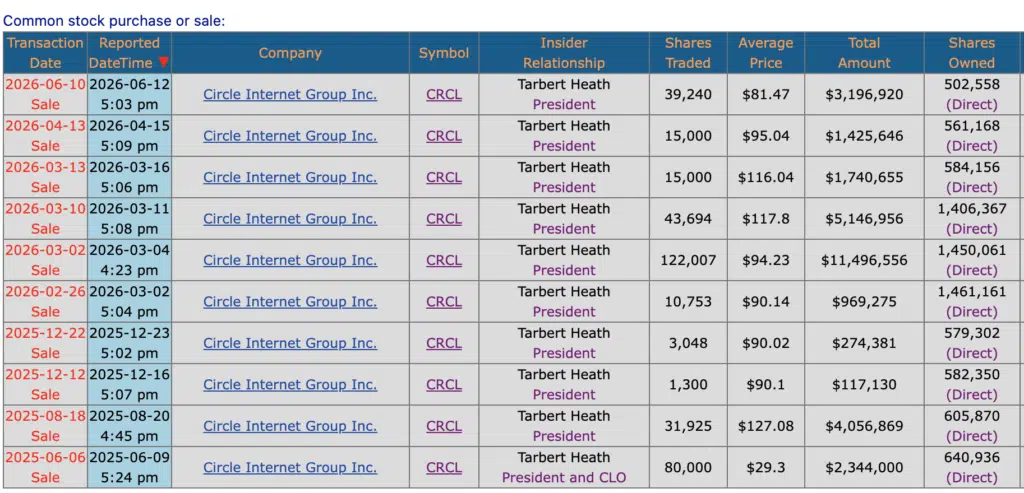Sort by Transaction Date column header

tap(45, 53)
